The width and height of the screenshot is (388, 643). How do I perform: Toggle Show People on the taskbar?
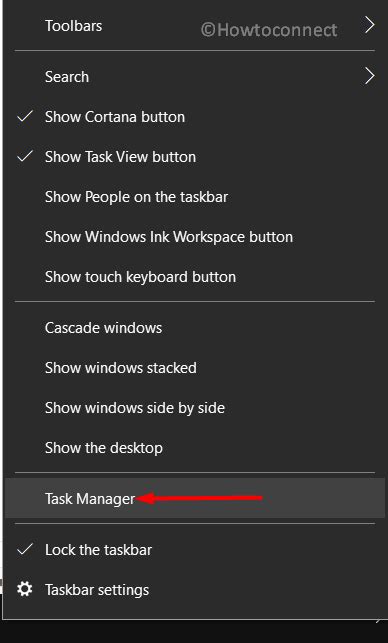pyautogui.click(x=194, y=197)
